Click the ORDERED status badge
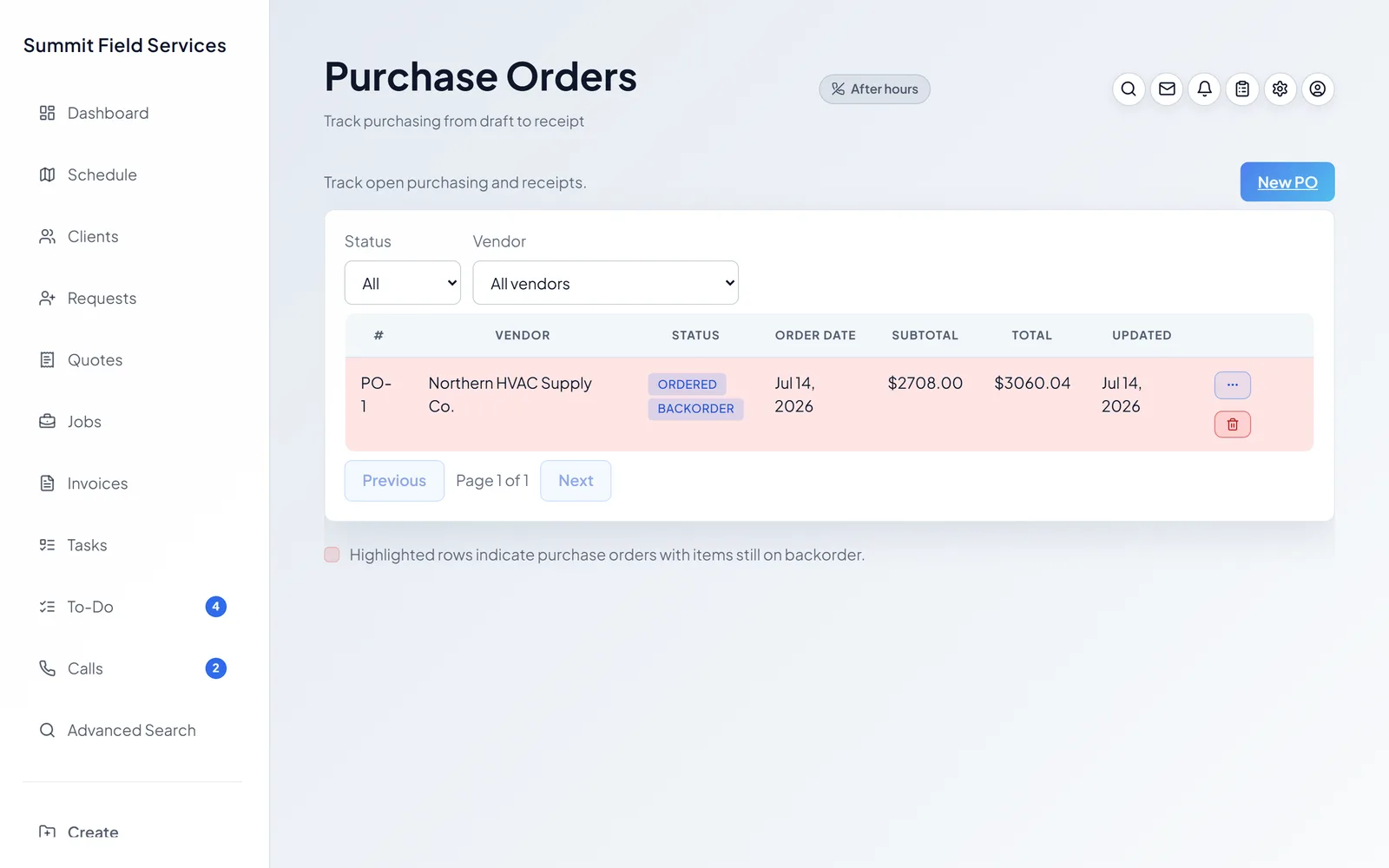Viewport: 1389px width, 868px height. (687, 385)
